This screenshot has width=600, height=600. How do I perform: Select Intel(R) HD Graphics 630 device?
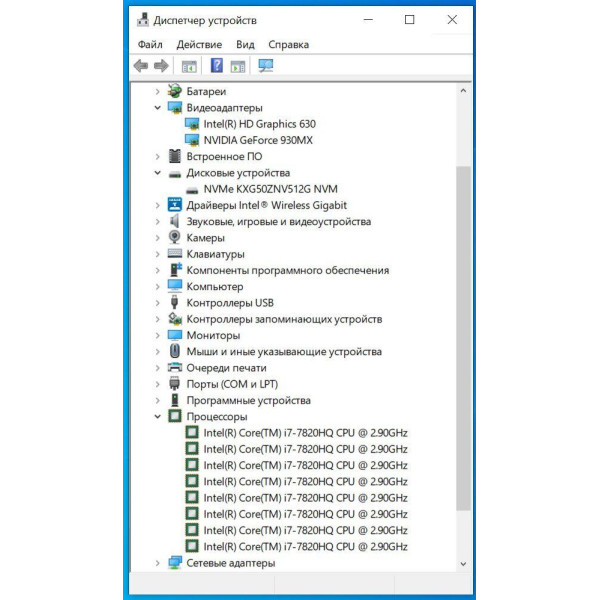point(259,124)
